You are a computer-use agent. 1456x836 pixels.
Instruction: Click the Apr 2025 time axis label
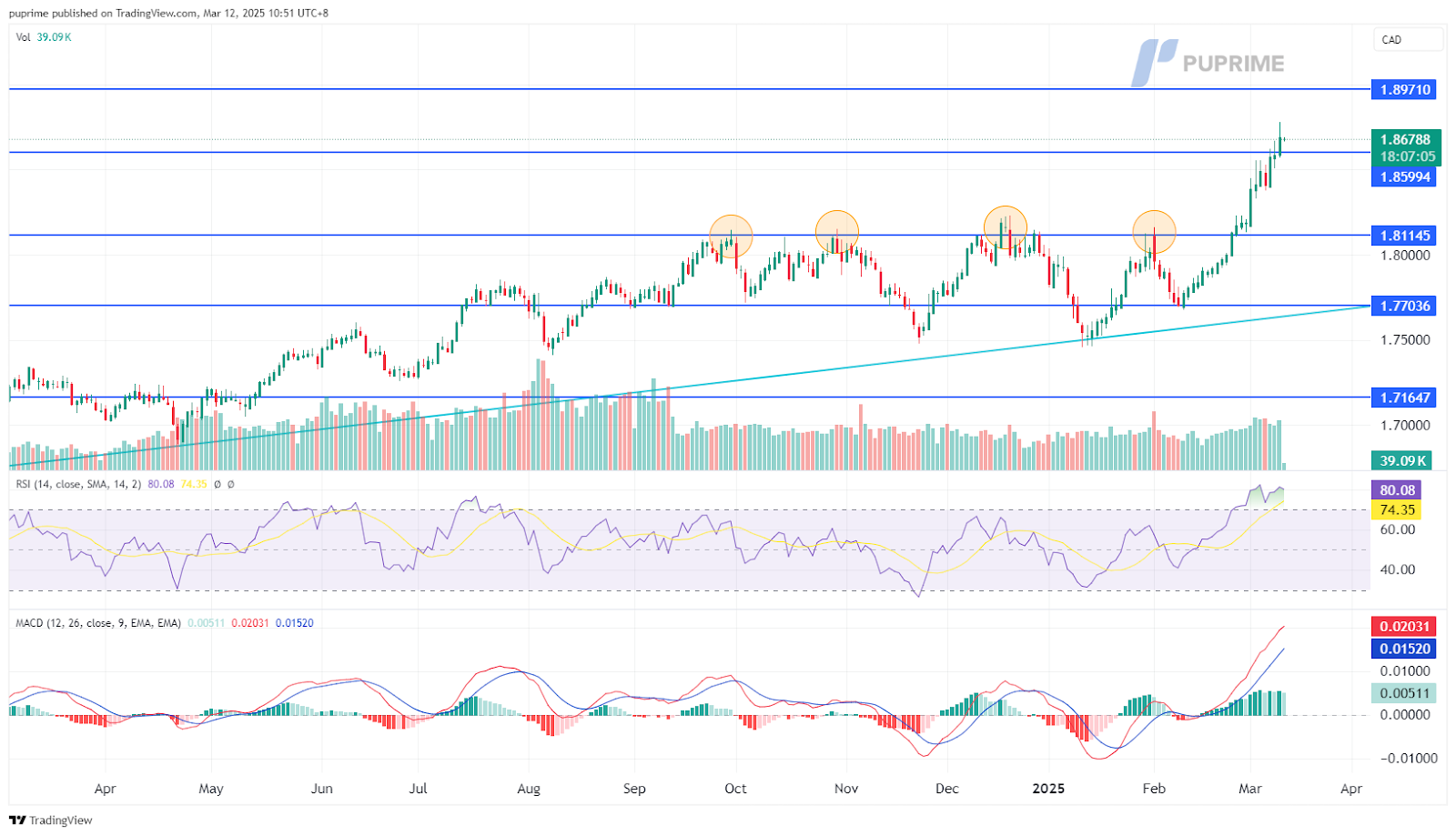click(1351, 789)
